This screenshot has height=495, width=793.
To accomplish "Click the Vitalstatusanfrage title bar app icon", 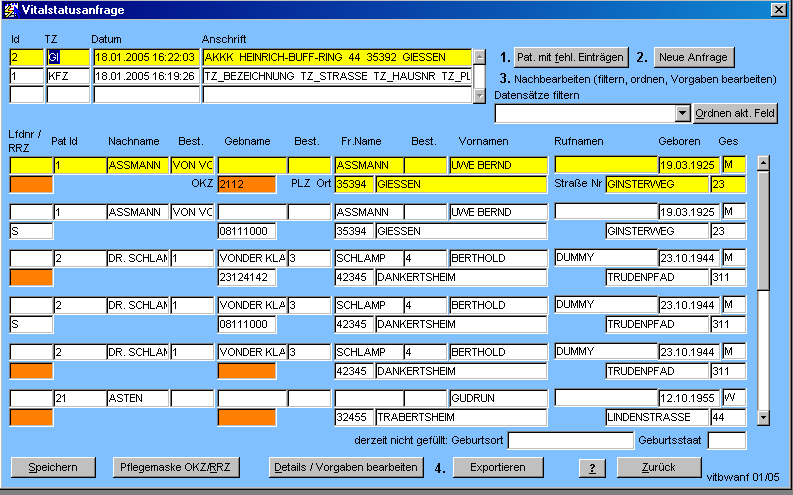I will pos(11,9).
